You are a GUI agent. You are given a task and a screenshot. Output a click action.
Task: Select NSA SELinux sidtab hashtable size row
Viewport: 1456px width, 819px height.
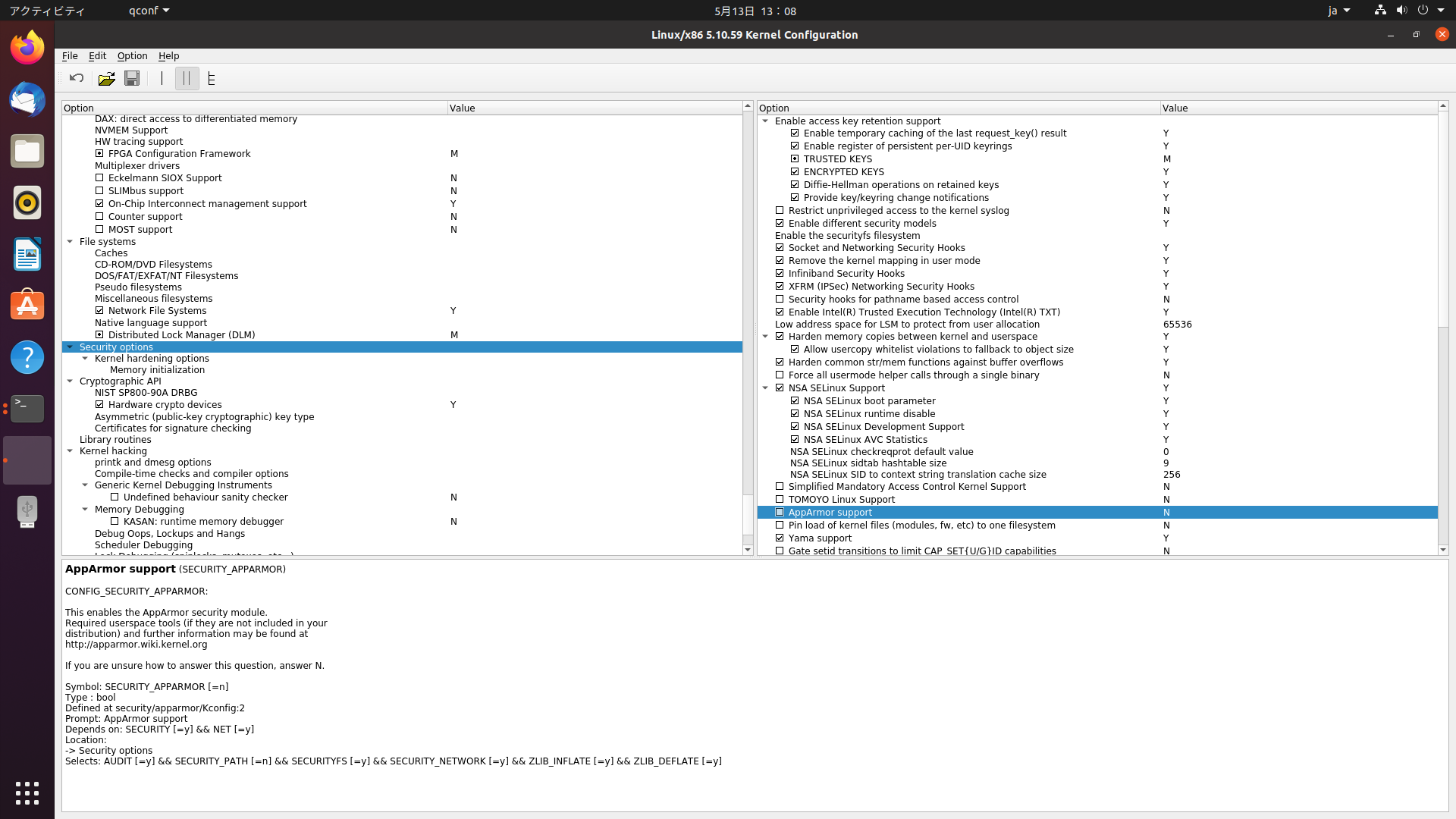point(1097,463)
